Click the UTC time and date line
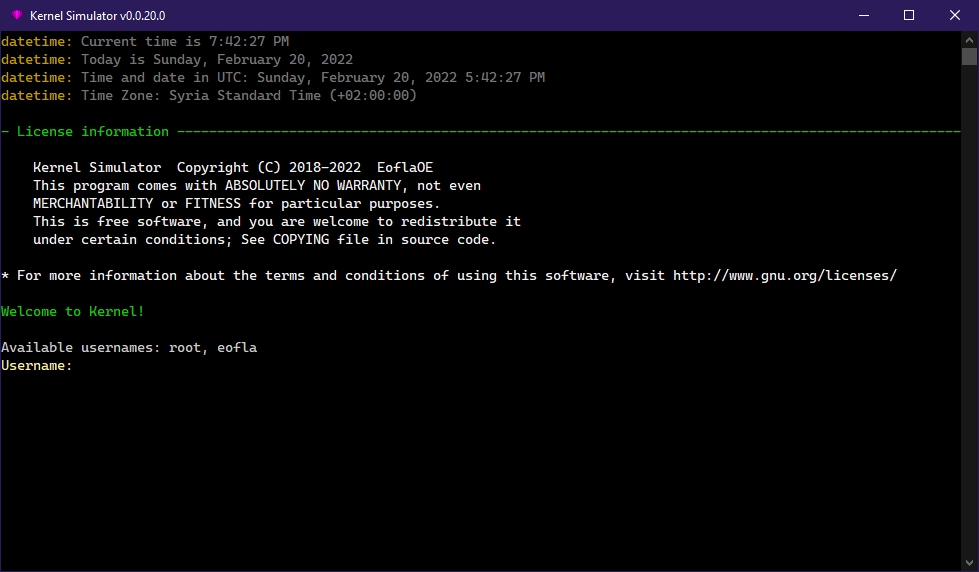Screen dimensions: 979x572 (x=312, y=78)
